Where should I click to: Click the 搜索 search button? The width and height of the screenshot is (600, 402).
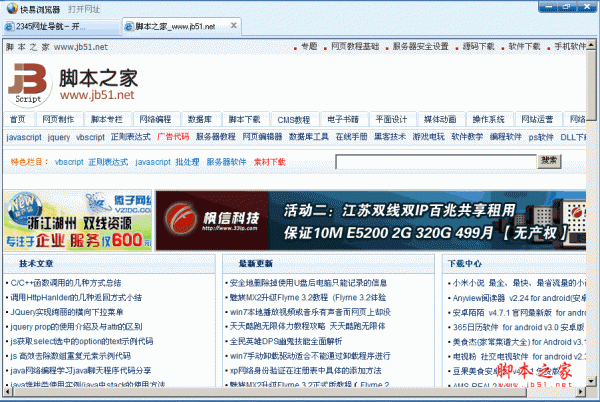(x=549, y=161)
